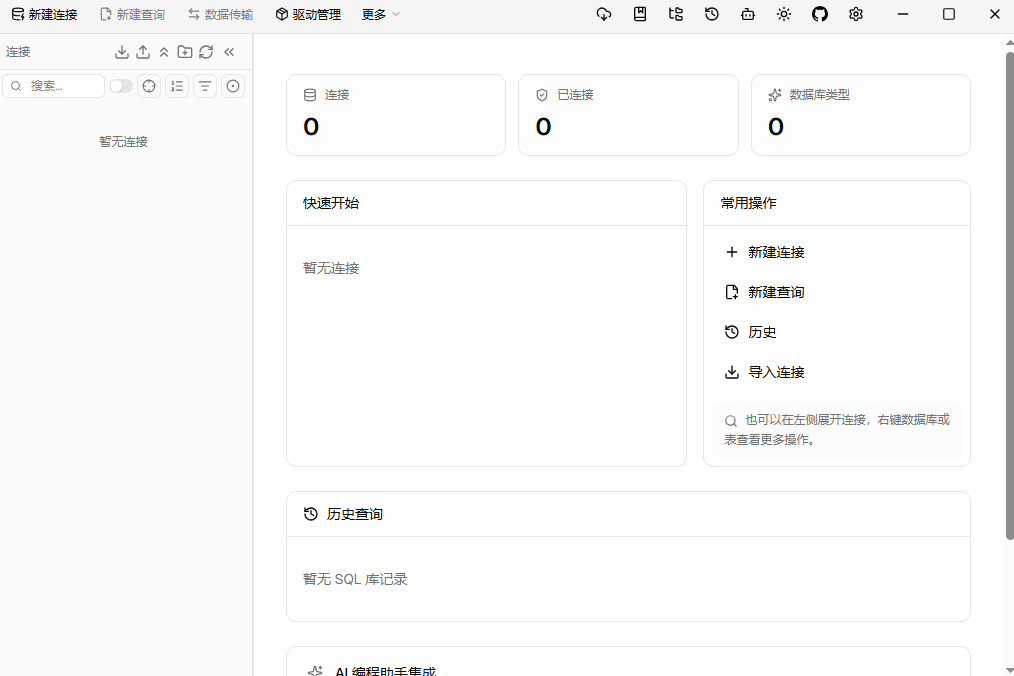Click the 暂无 SQL 库记录 text

click(355, 579)
